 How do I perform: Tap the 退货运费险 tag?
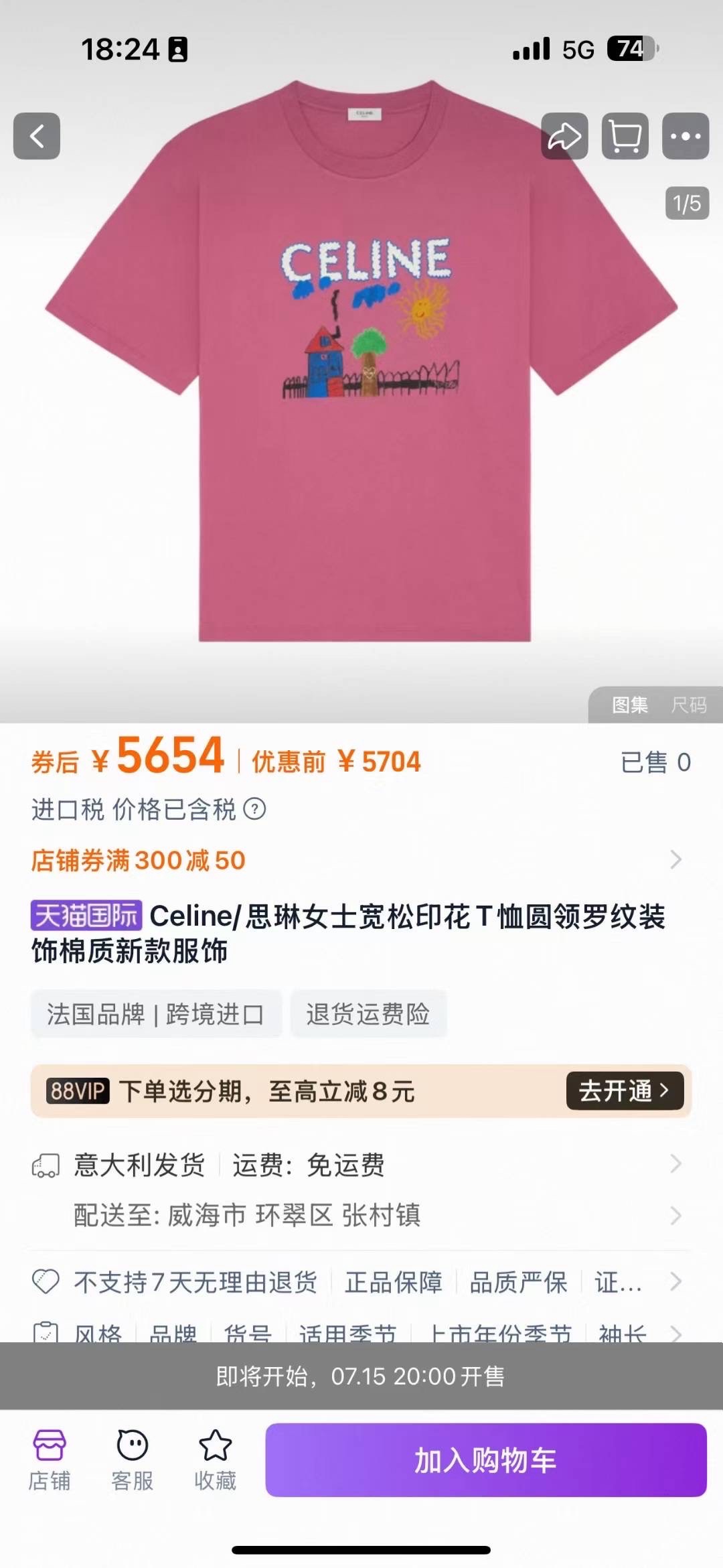(368, 1014)
